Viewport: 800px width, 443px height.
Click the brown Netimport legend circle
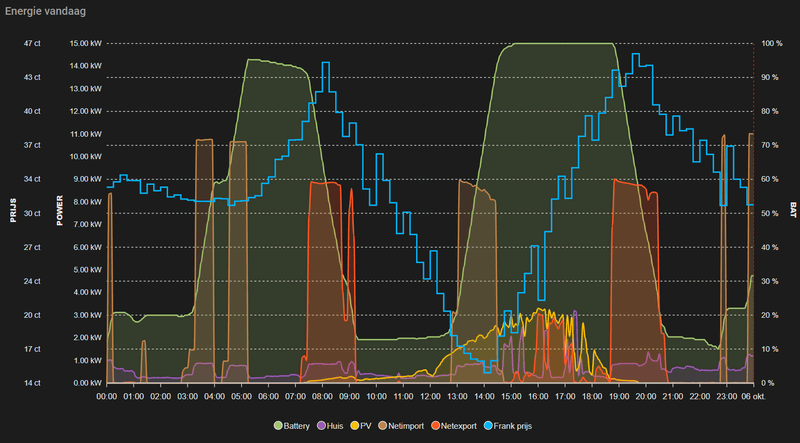pos(382,426)
